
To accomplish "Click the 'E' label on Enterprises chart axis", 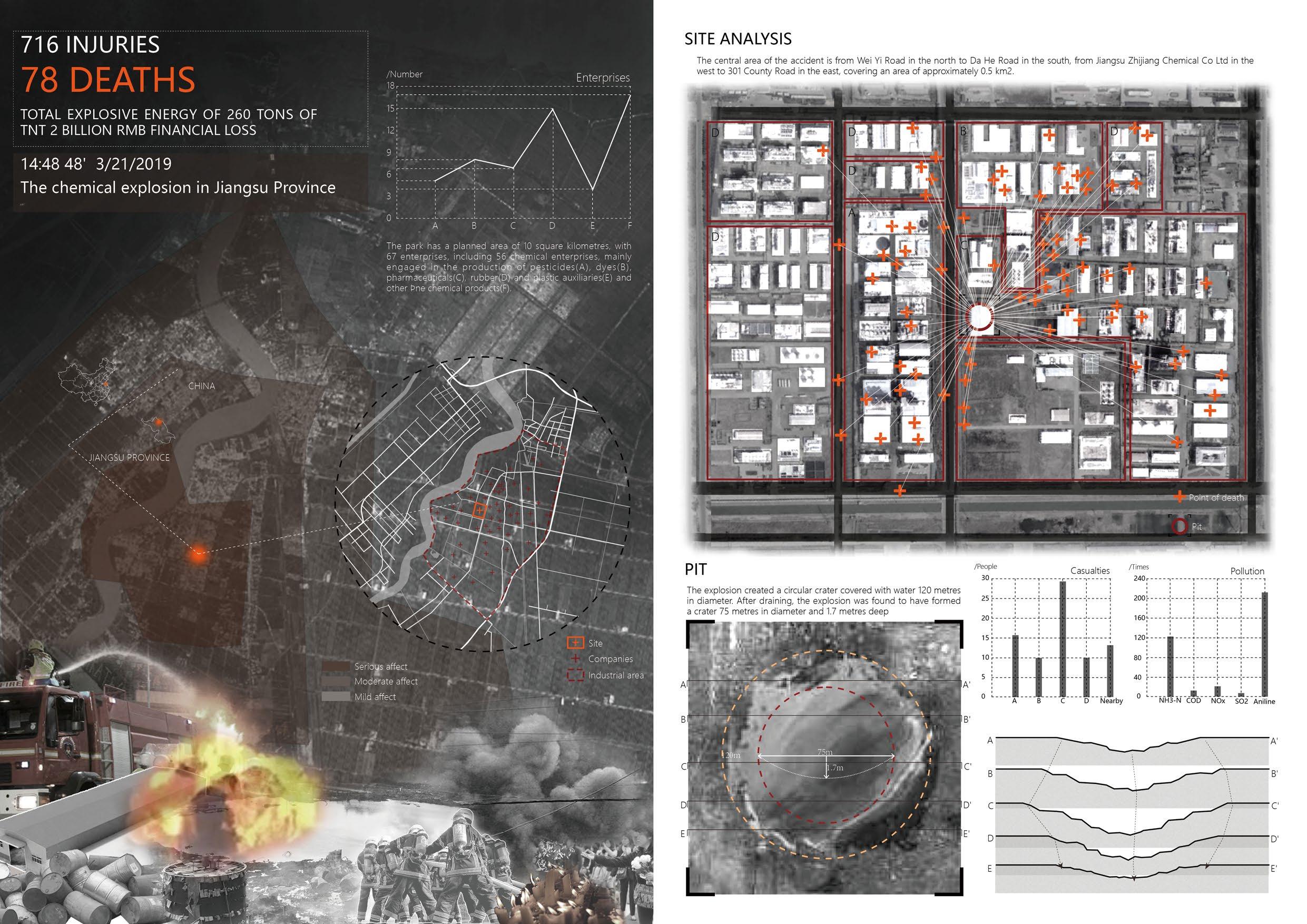I will [x=593, y=226].
